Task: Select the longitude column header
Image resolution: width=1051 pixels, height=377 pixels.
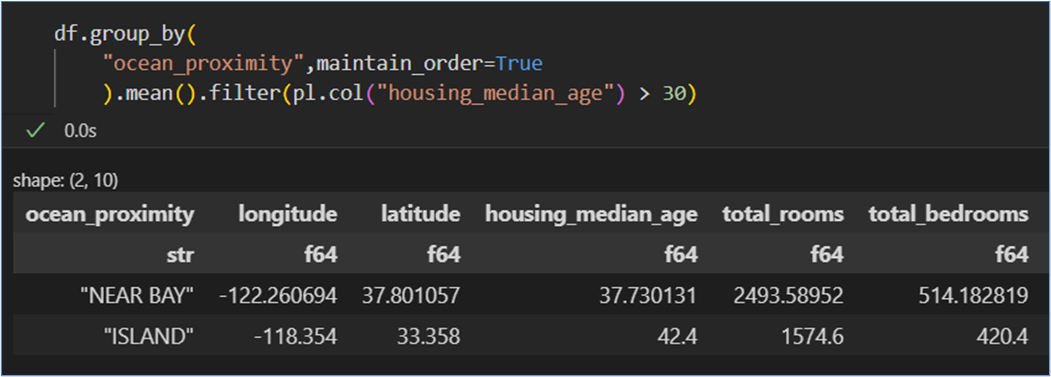Action: 288,214
